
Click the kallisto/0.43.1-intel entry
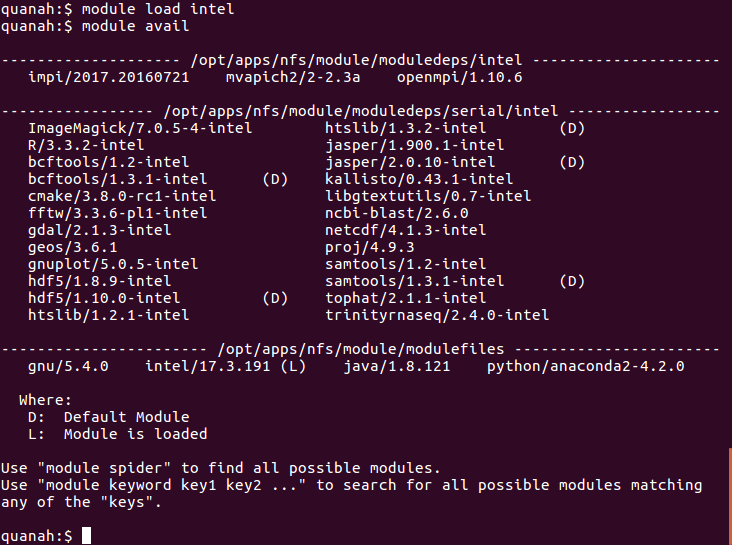(x=419, y=179)
